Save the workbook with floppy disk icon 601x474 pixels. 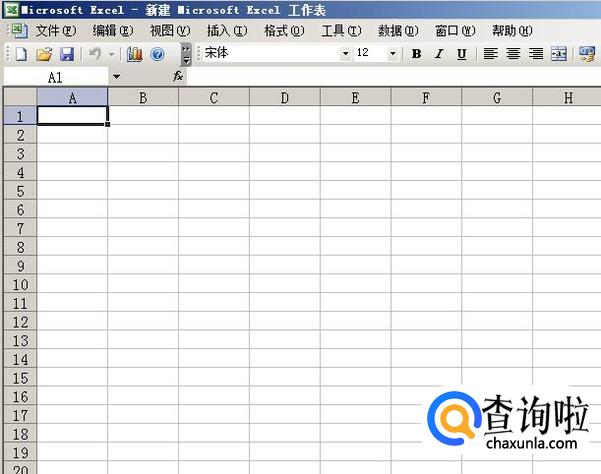tap(67, 54)
